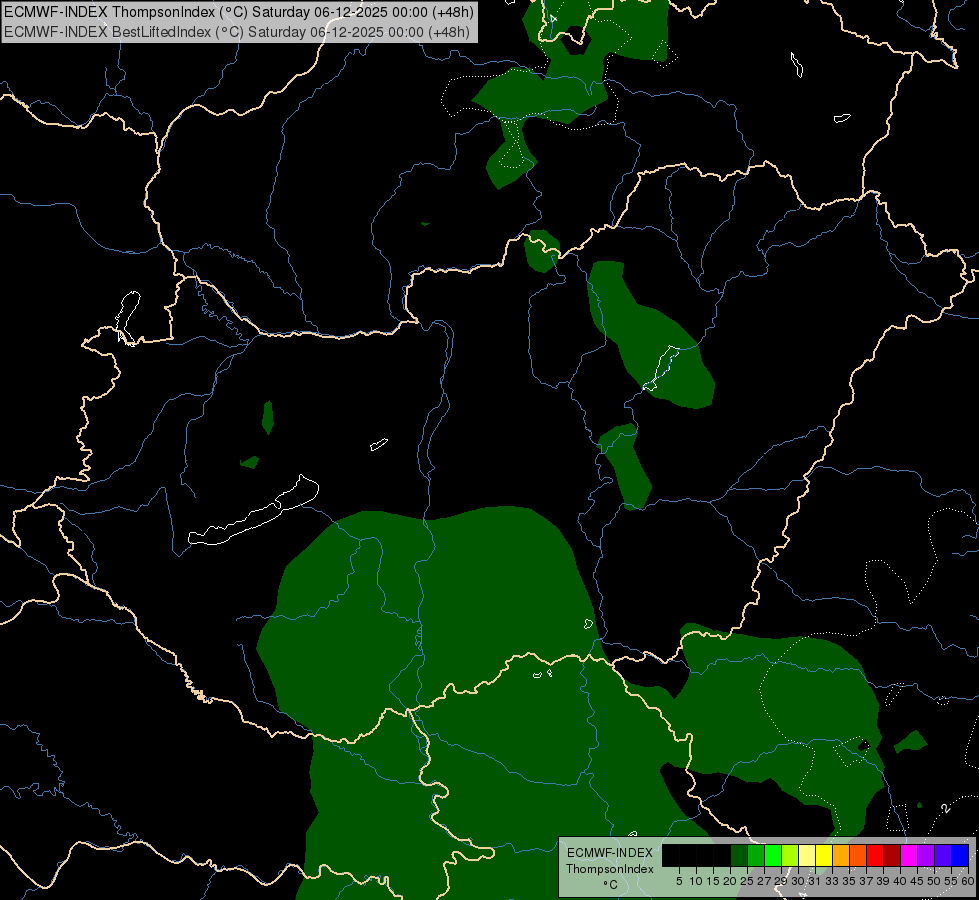The height and width of the screenshot is (900, 979).
Task: Click the legend tick label '55'
Action: tap(951, 881)
